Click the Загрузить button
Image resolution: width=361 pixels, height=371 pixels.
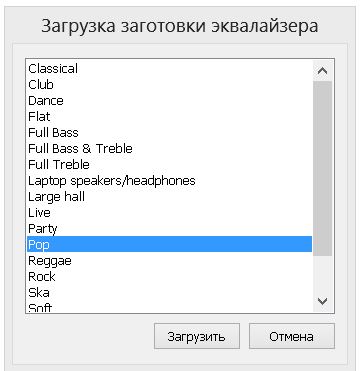click(x=197, y=336)
